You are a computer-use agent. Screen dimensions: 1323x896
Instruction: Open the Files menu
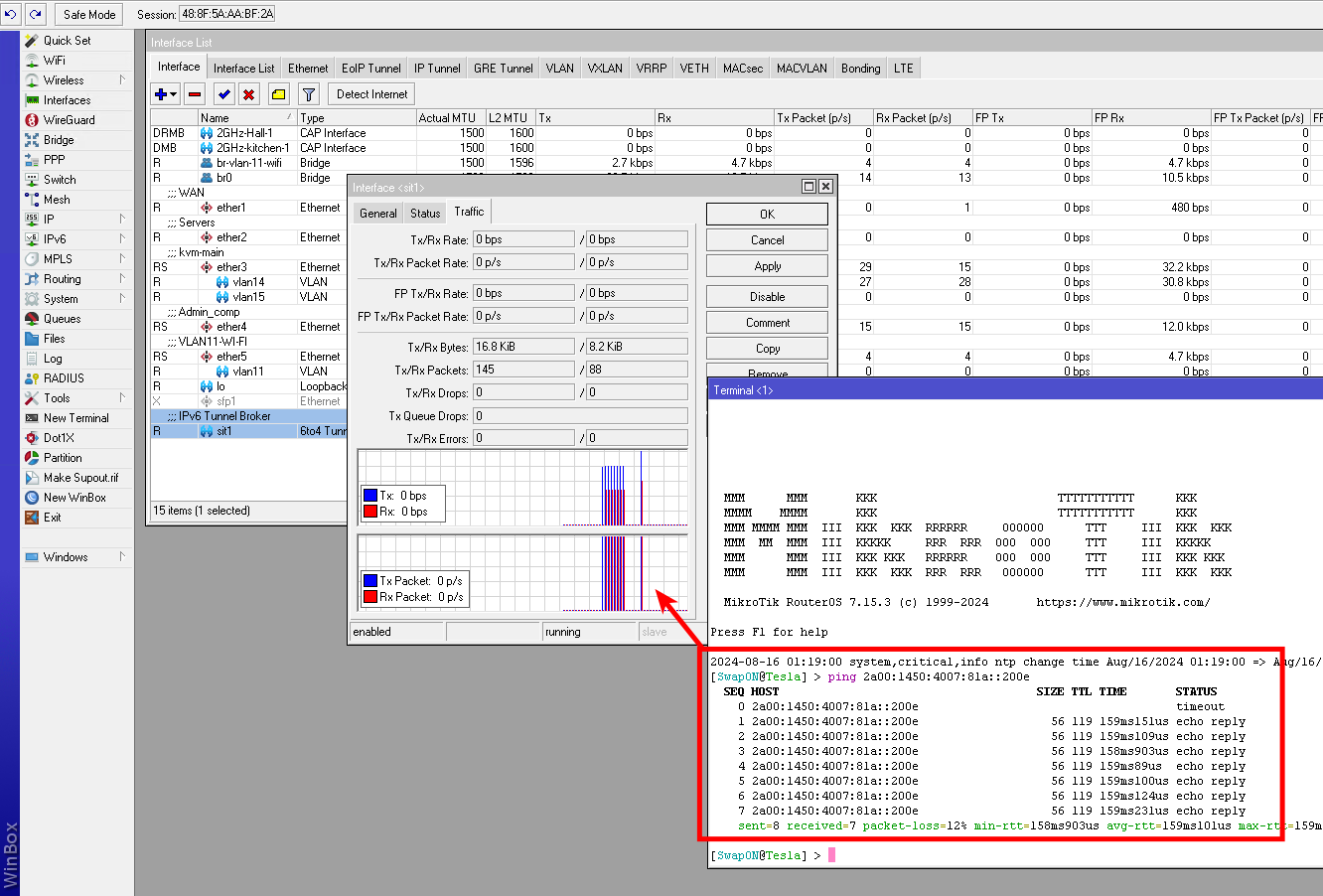coord(54,339)
